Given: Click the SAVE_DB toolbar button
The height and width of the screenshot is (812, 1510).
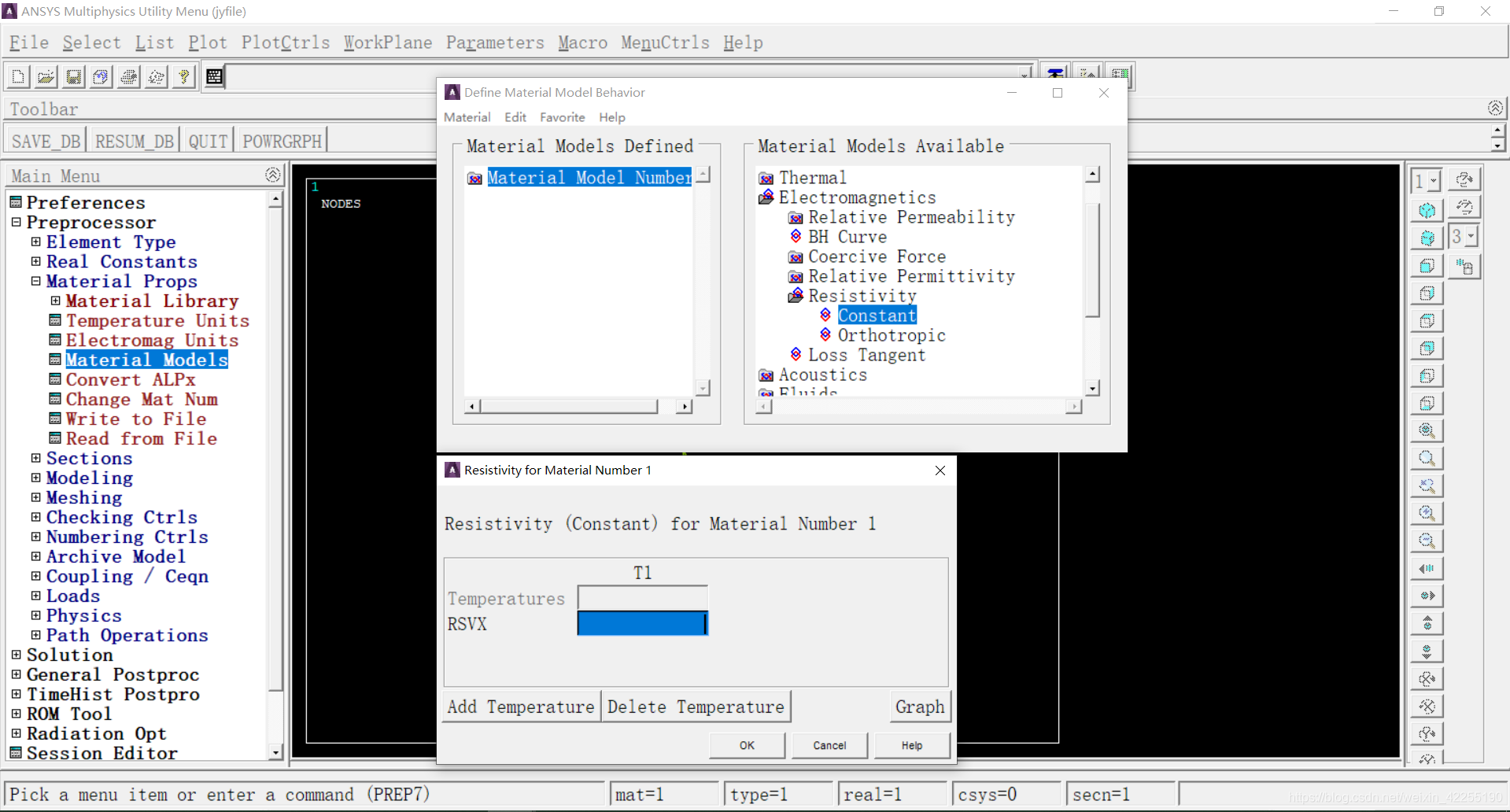Looking at the screenshot, I should (x=46, y=141).
